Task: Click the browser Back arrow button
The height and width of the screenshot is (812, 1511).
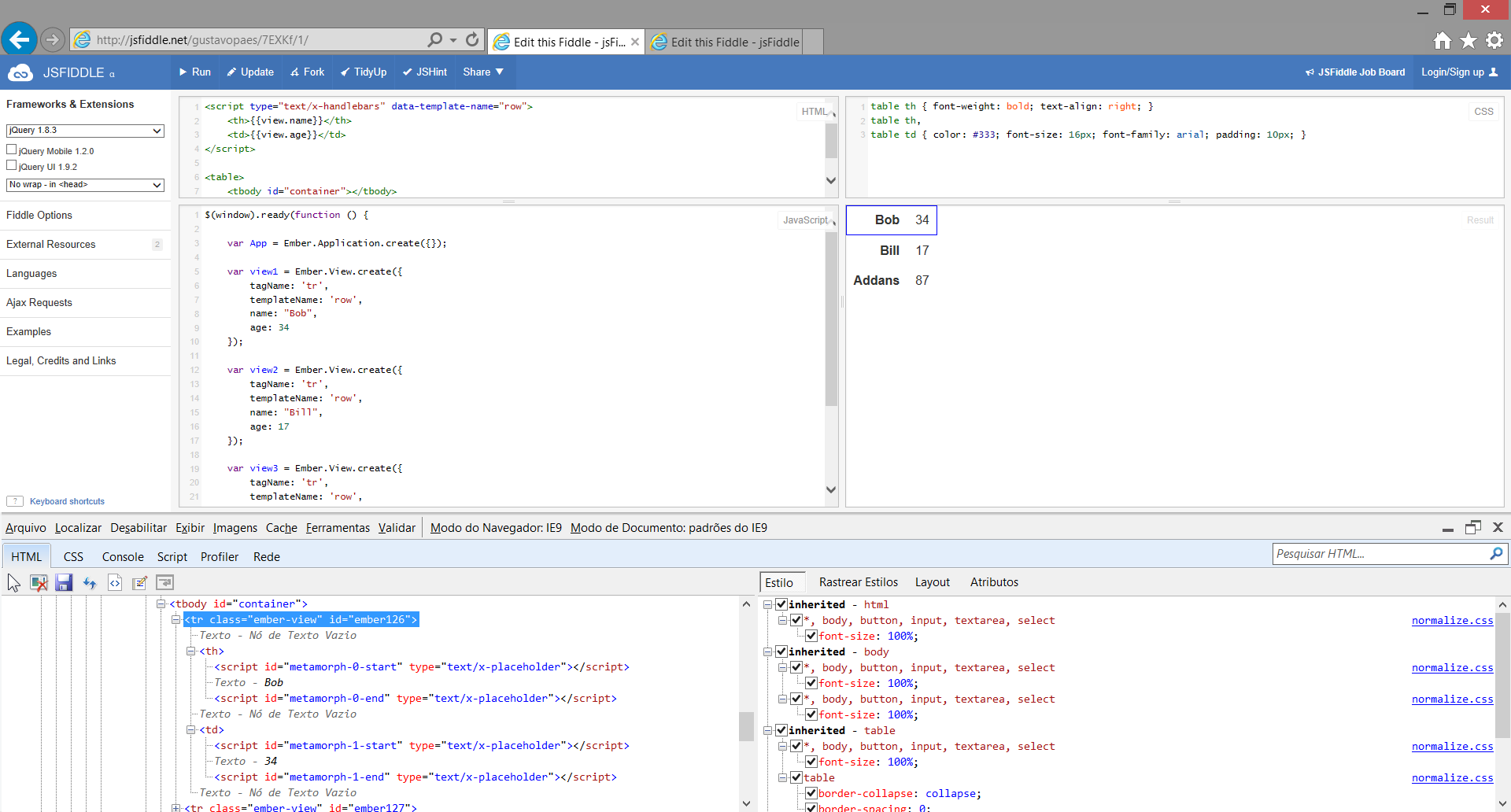Action: (19, 39)
